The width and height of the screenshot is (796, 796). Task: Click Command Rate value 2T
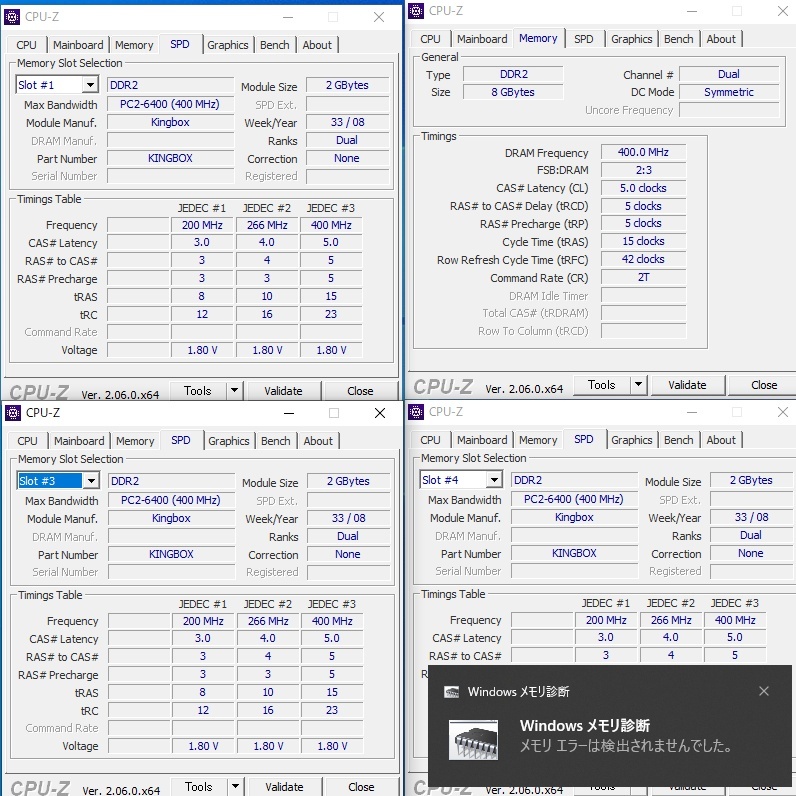click(x=643, y=277)
